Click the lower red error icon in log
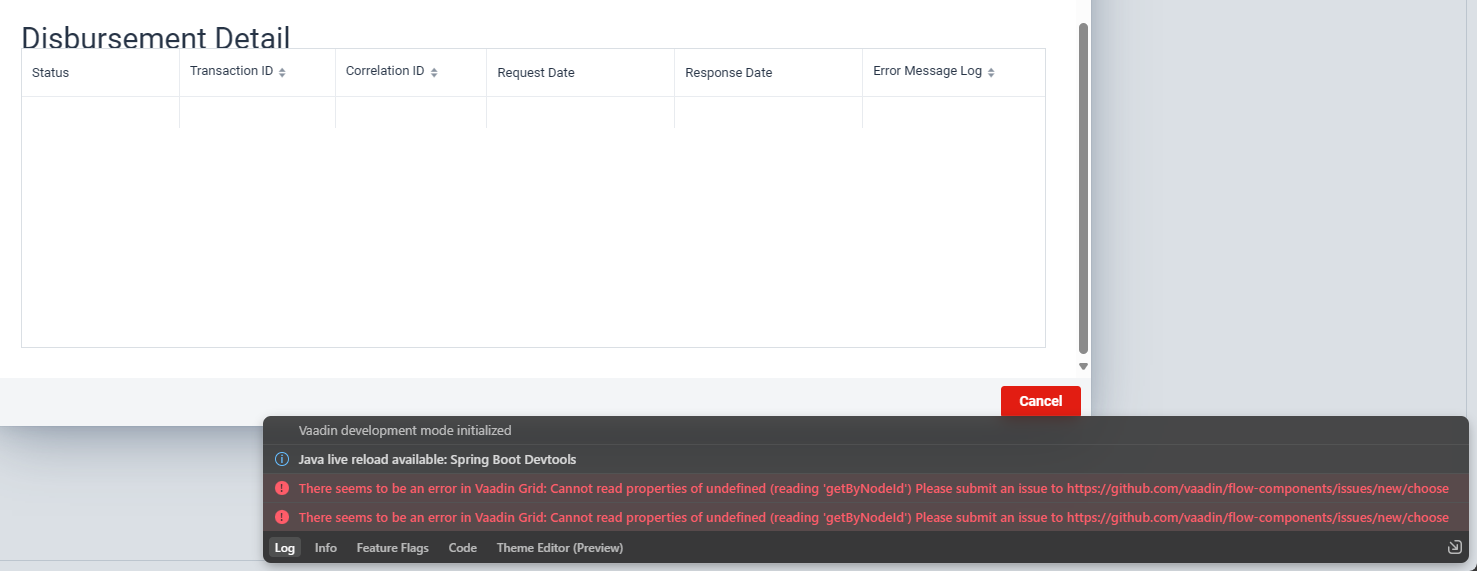 282,517
